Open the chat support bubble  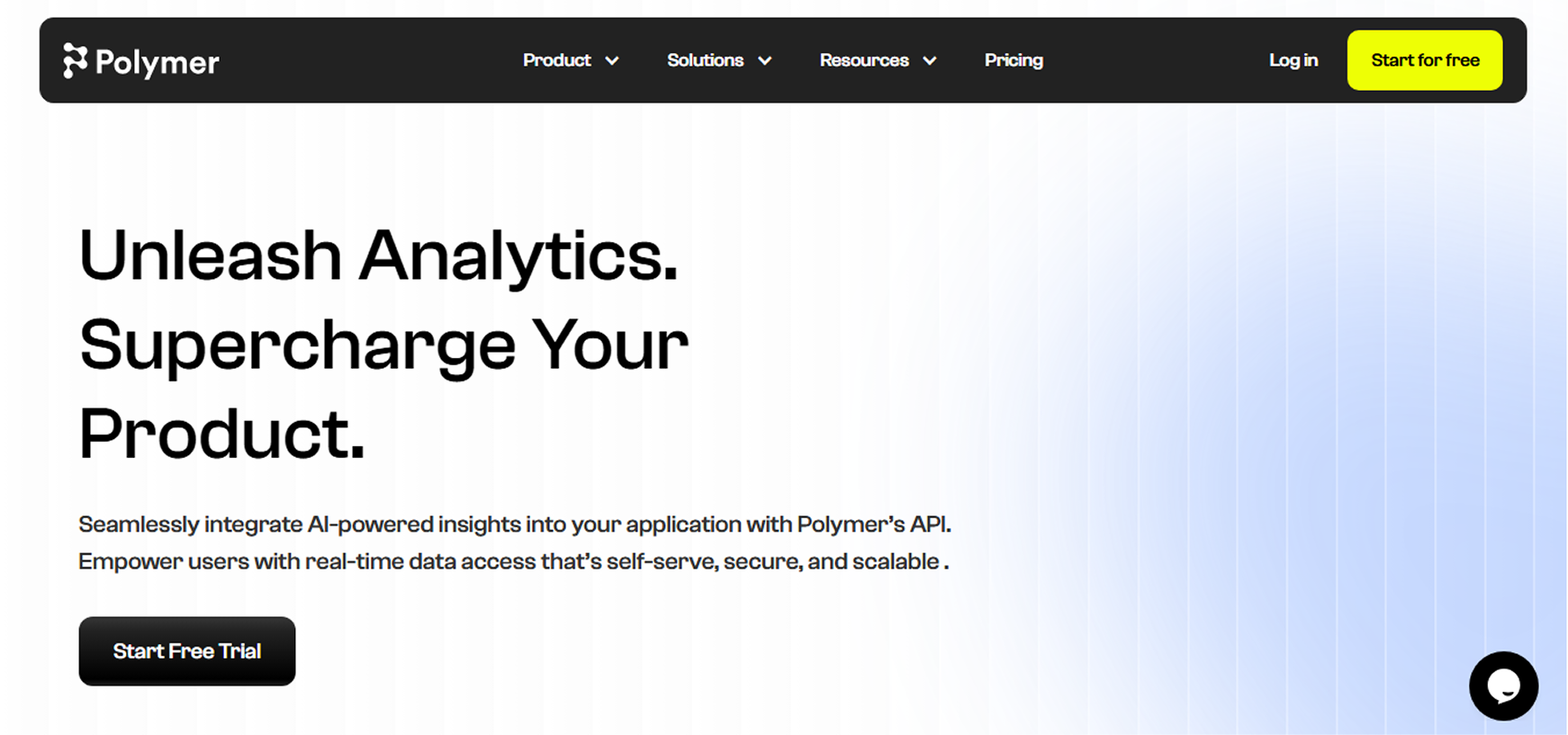pos(1503,686)
